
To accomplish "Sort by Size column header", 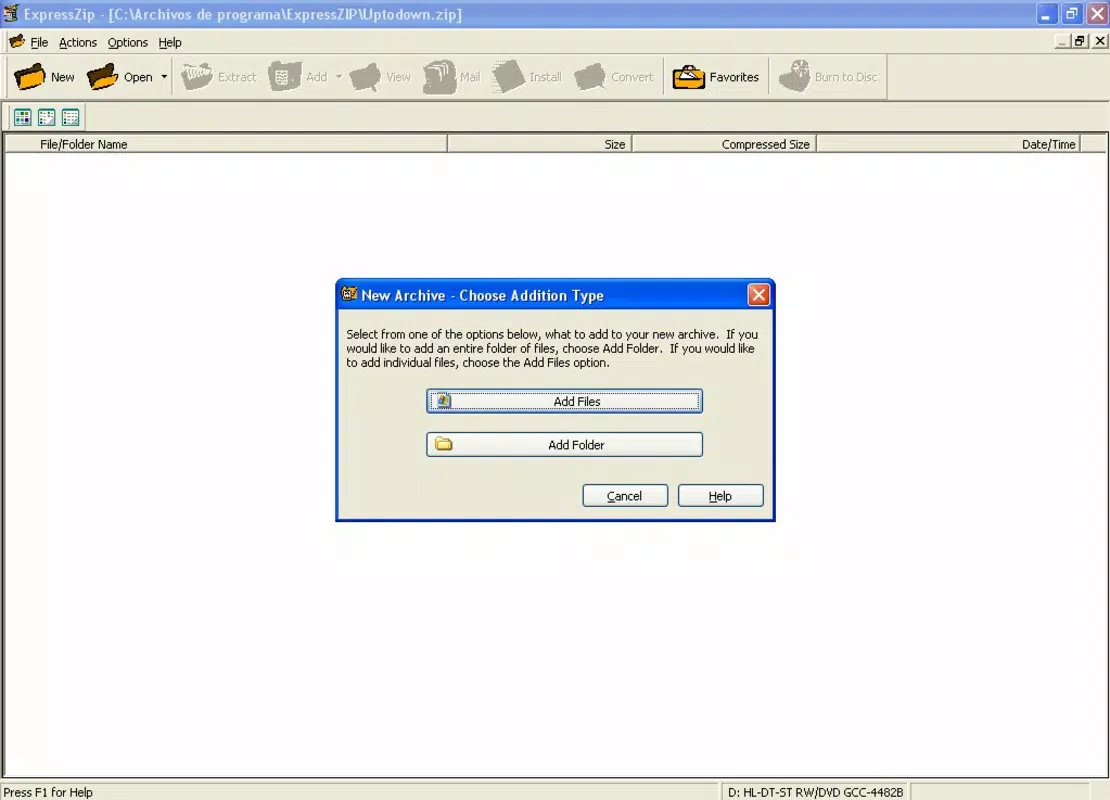I will pos(540,144).
